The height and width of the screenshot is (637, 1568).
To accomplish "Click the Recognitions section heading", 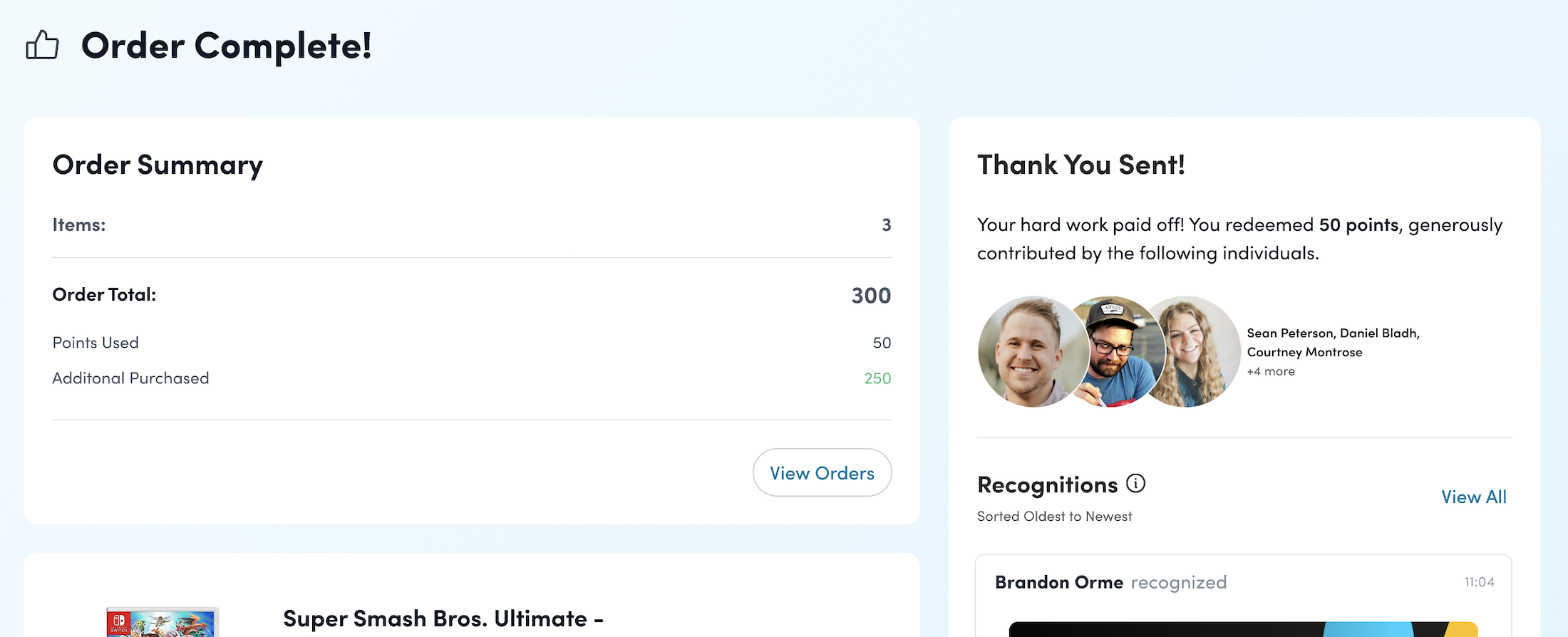I will [x=1047, y=485].
